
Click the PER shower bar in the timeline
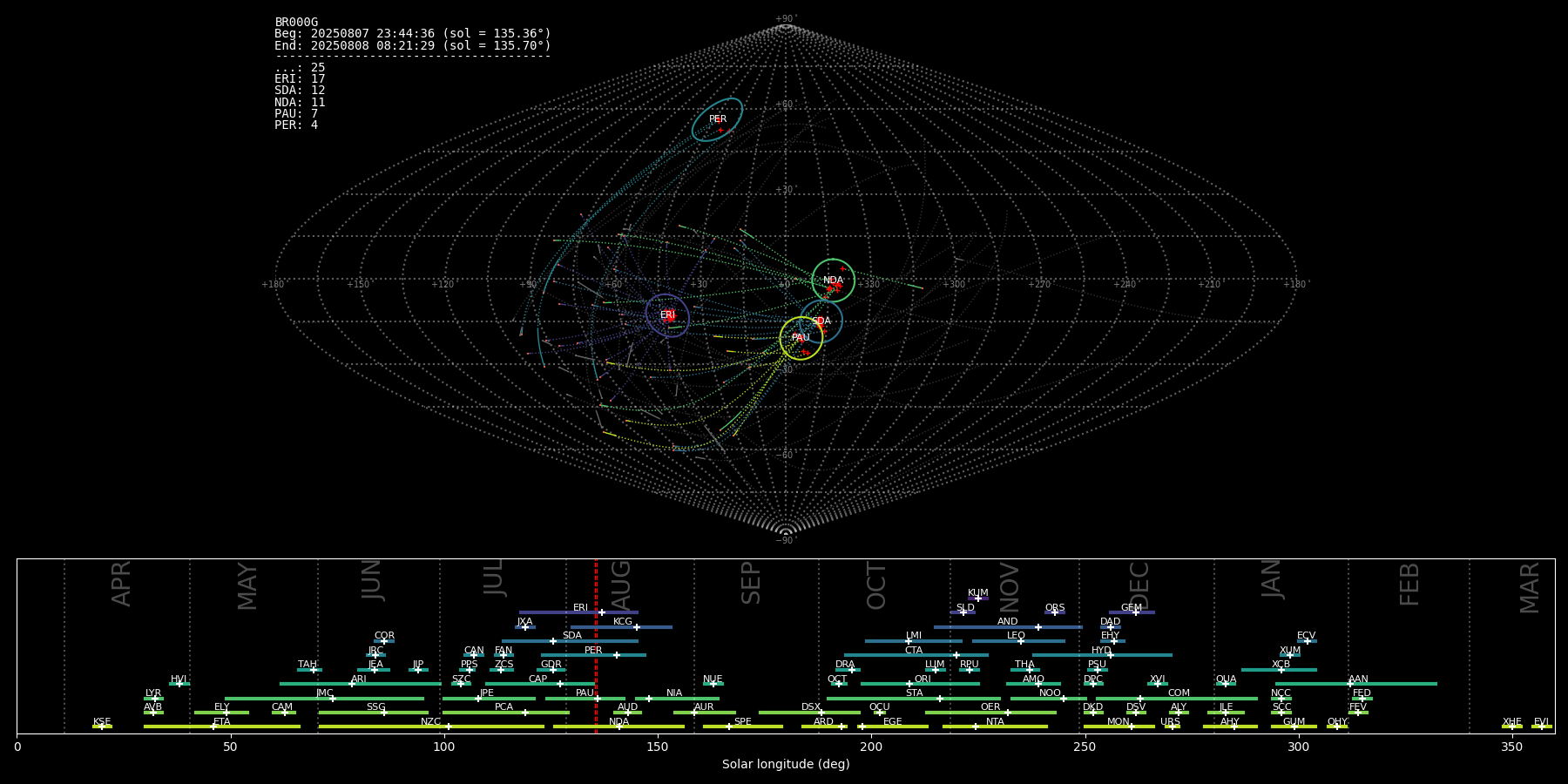coord(593,655)
